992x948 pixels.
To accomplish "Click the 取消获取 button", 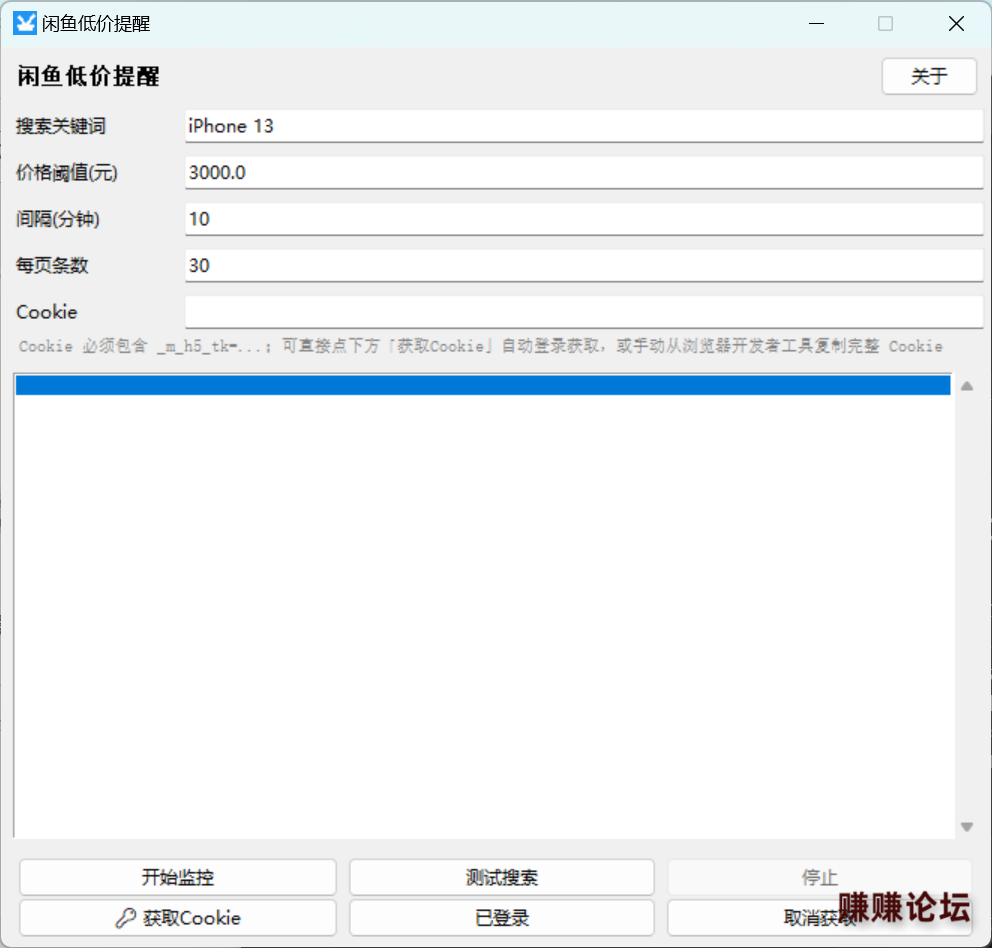I will 819,918.
